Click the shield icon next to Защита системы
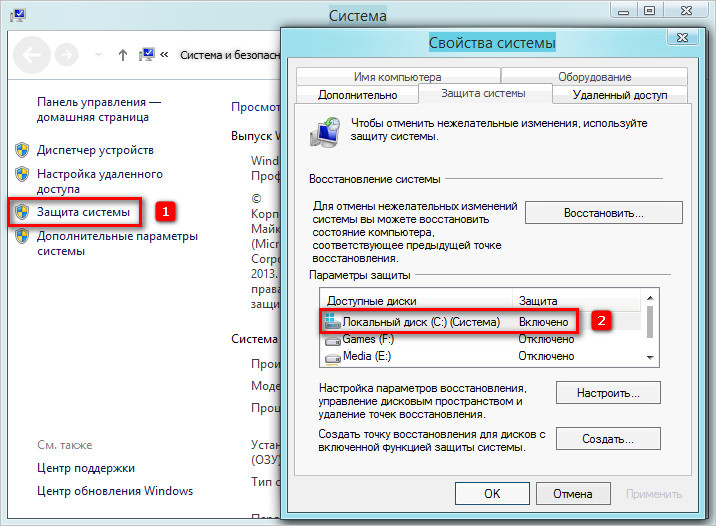The image size is (716, 526). coord(22,212)
